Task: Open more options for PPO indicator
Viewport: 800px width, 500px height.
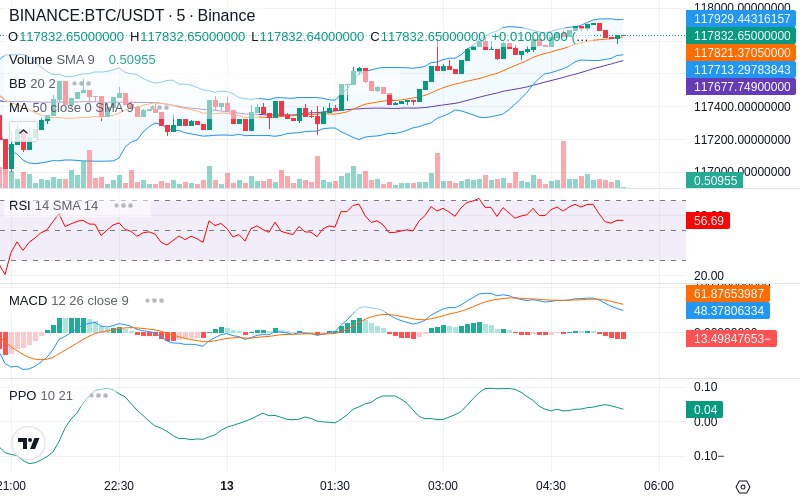Action: pos(98,395)
